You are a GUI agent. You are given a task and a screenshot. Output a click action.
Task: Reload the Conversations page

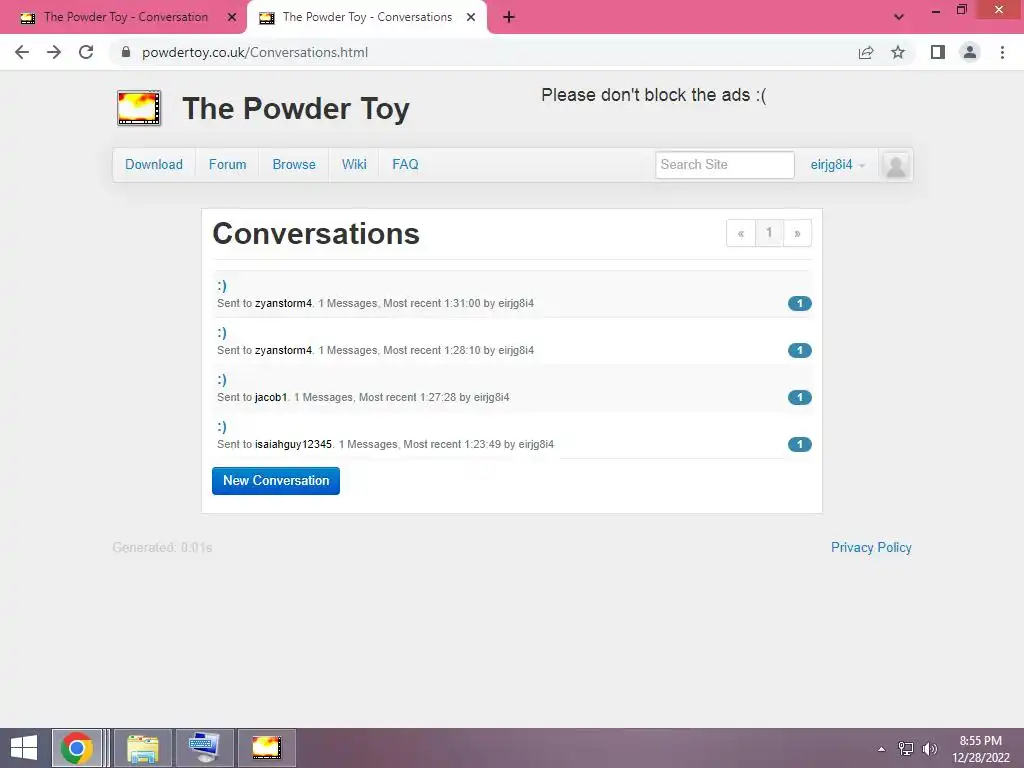point(86,52)
